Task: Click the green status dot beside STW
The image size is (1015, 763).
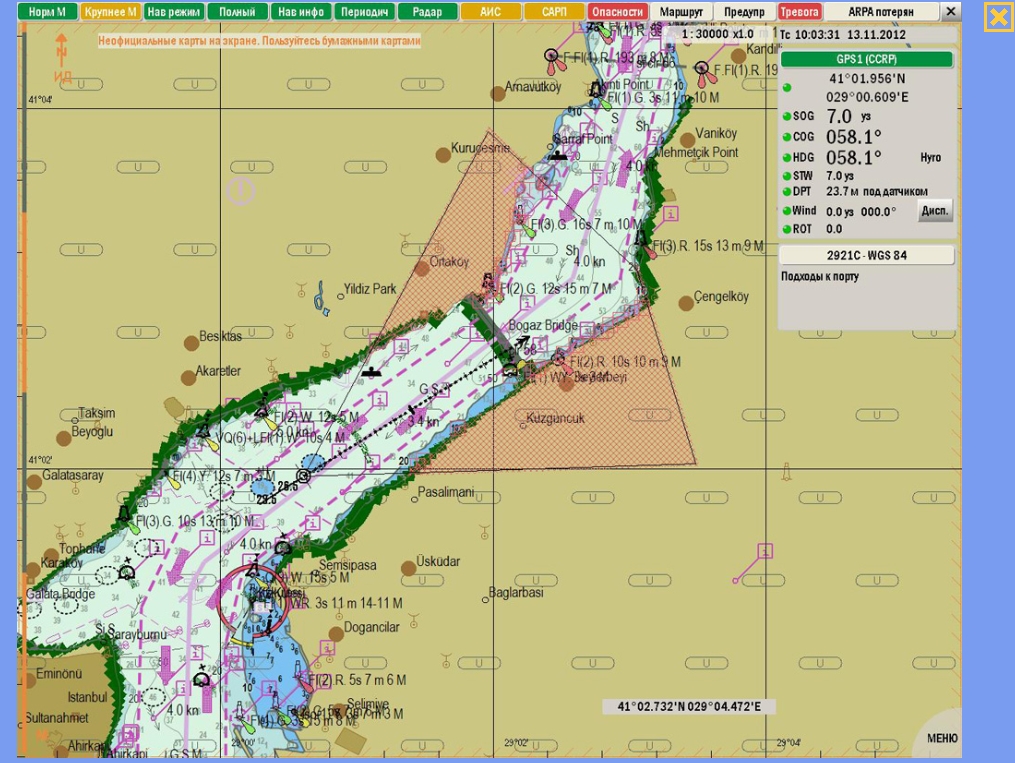Action: tap(786, 176)
